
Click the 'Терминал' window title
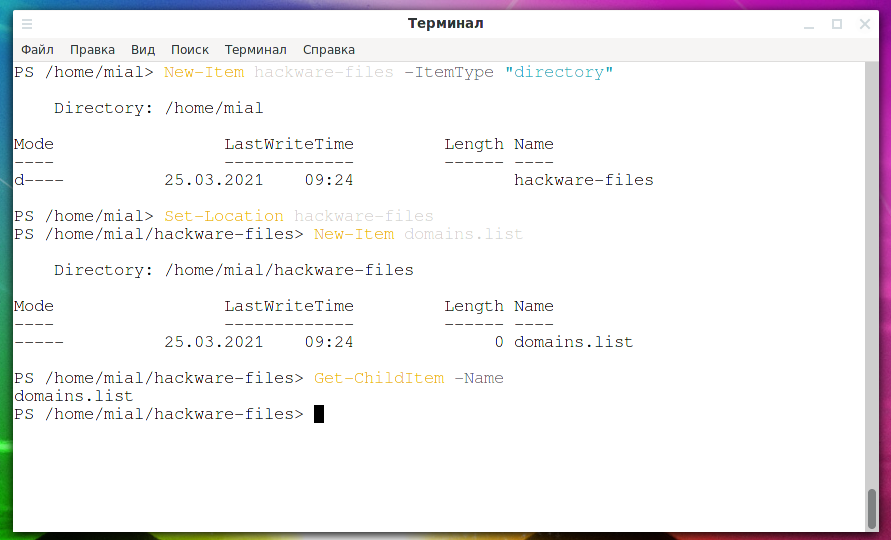tap(446, 23)
